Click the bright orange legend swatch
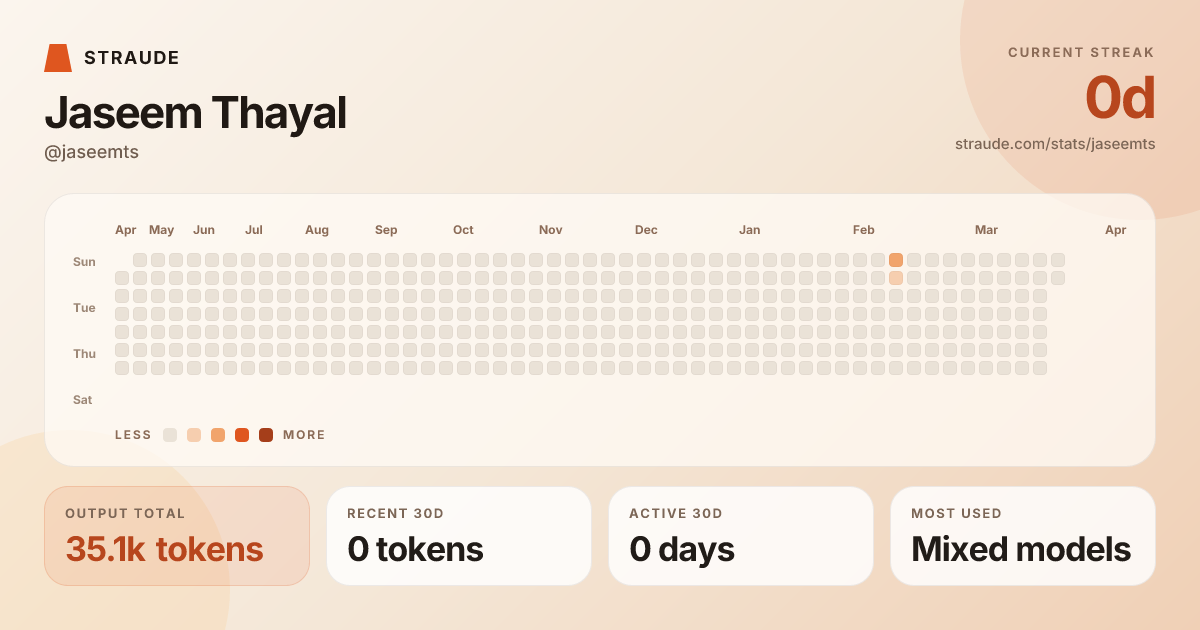 coord(242,435)
